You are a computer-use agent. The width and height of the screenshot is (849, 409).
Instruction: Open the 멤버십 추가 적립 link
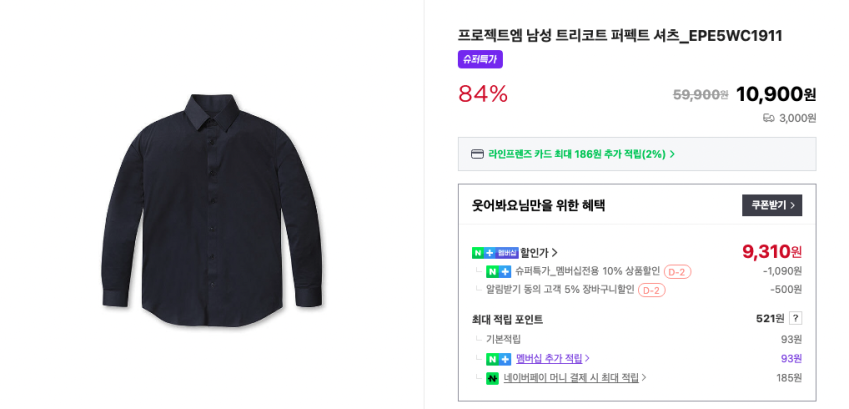click(x=549, y=359)
